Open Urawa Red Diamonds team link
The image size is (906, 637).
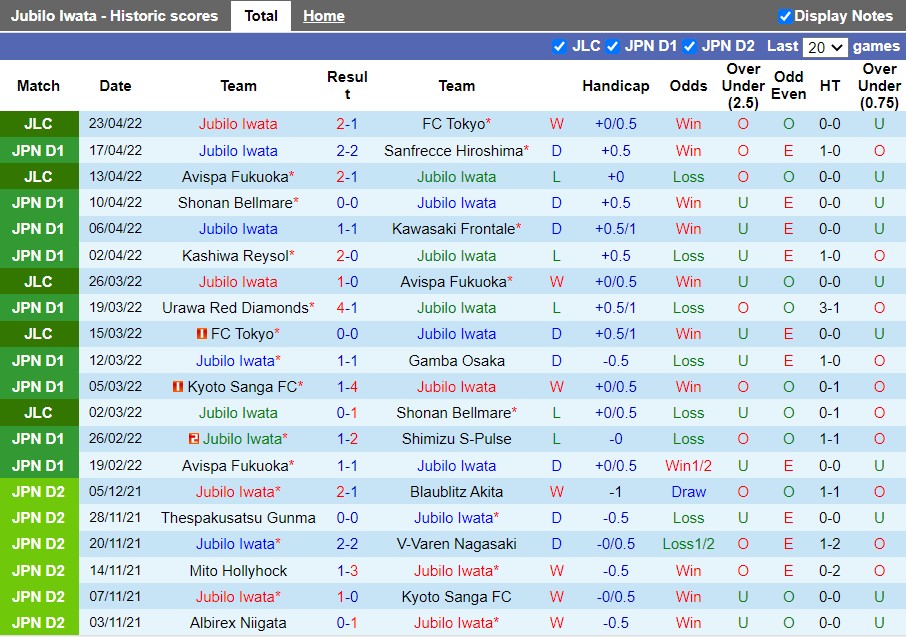pos(235,308)
